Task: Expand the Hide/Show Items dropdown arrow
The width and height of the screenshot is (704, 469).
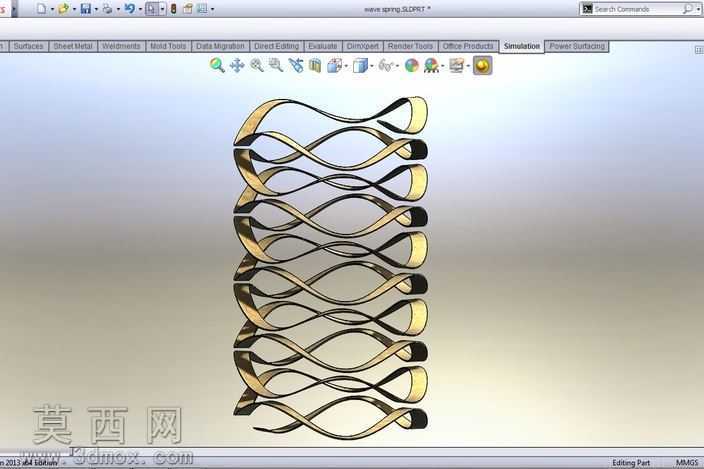Action: (x=397, y=66)
